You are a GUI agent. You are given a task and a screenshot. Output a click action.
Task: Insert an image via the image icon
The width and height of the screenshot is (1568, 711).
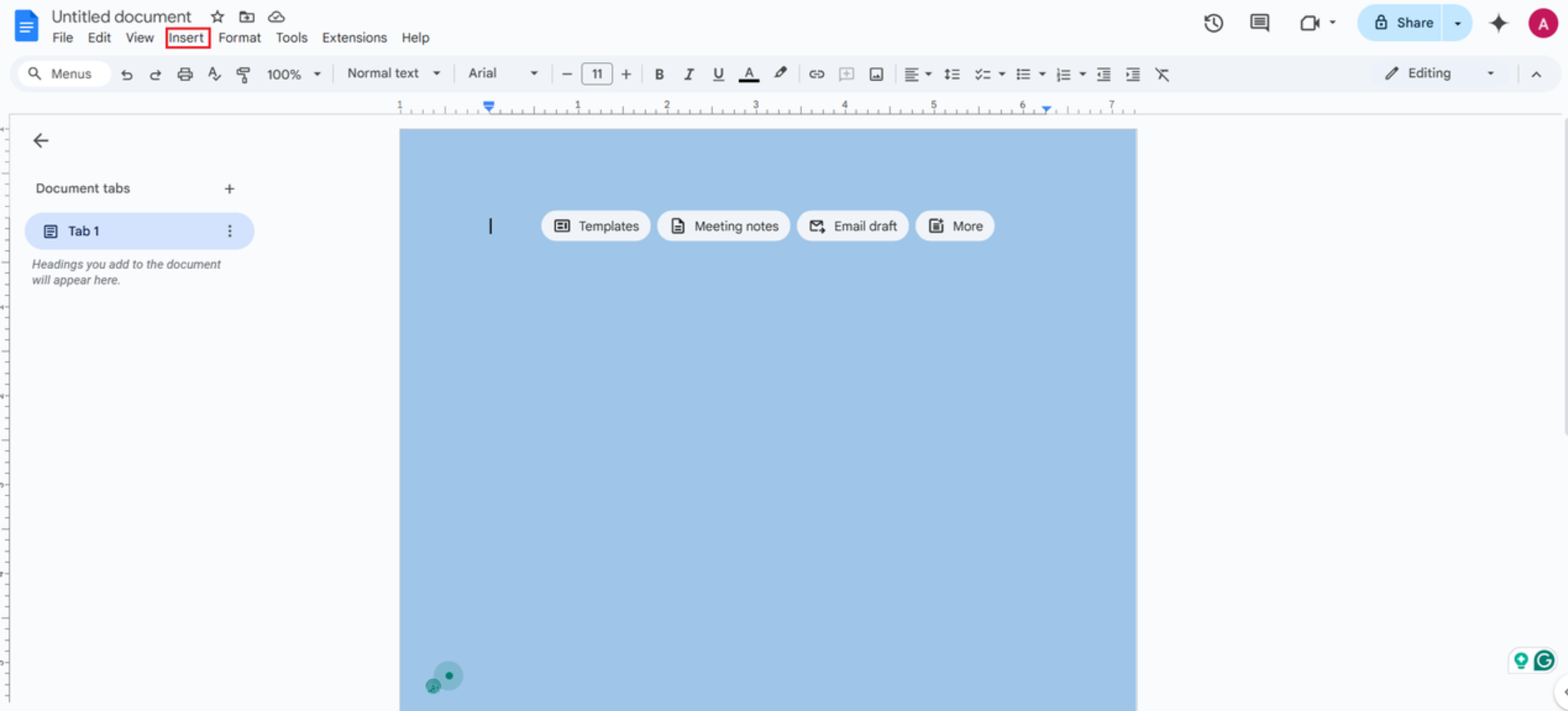[875, 73]
